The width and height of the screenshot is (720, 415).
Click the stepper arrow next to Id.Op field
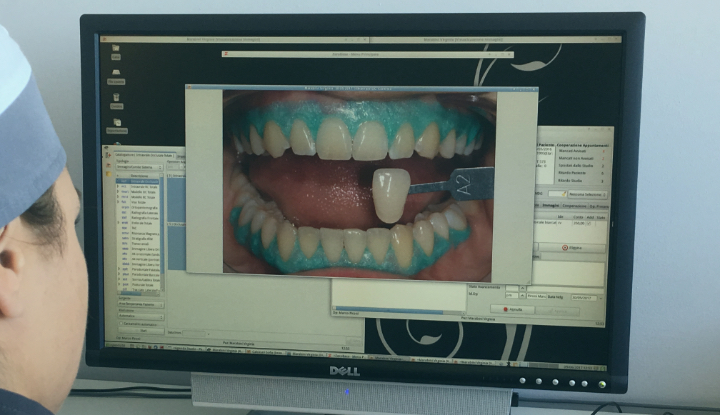(x=522, y=295)
